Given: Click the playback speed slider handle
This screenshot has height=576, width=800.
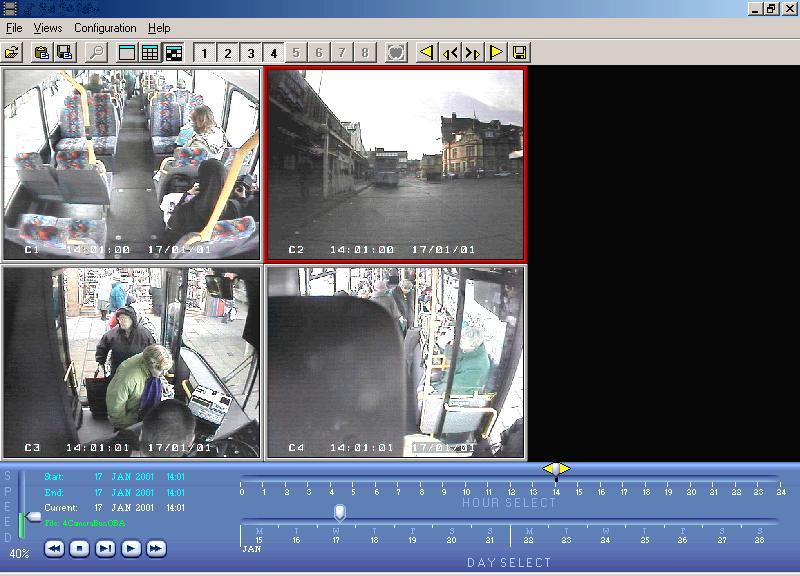Looking at the screenshot, I should [34, 517].
